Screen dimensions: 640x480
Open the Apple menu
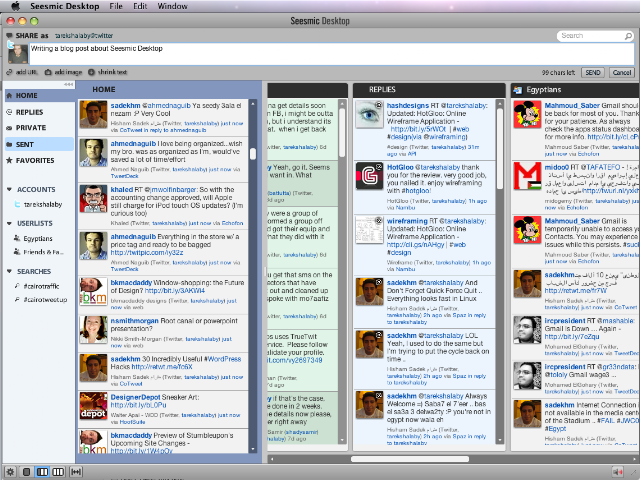tap(16, 6)
